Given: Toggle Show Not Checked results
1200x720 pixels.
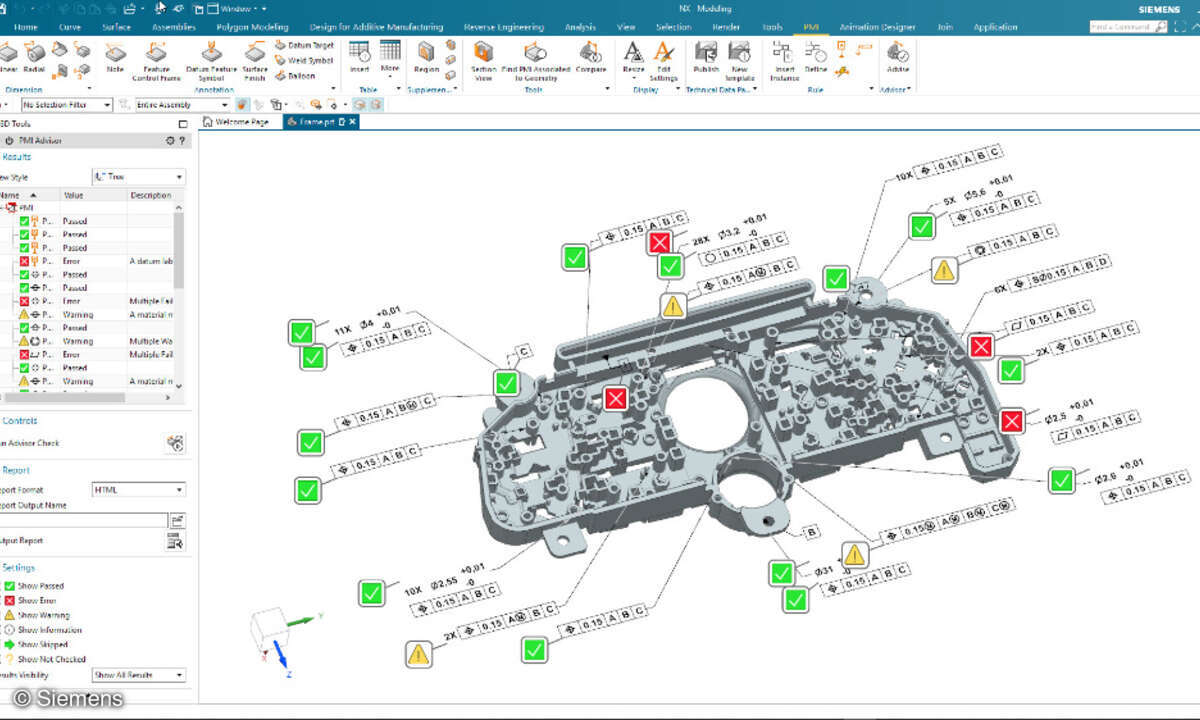Looking at the screenshot, I should click(44, 659).
